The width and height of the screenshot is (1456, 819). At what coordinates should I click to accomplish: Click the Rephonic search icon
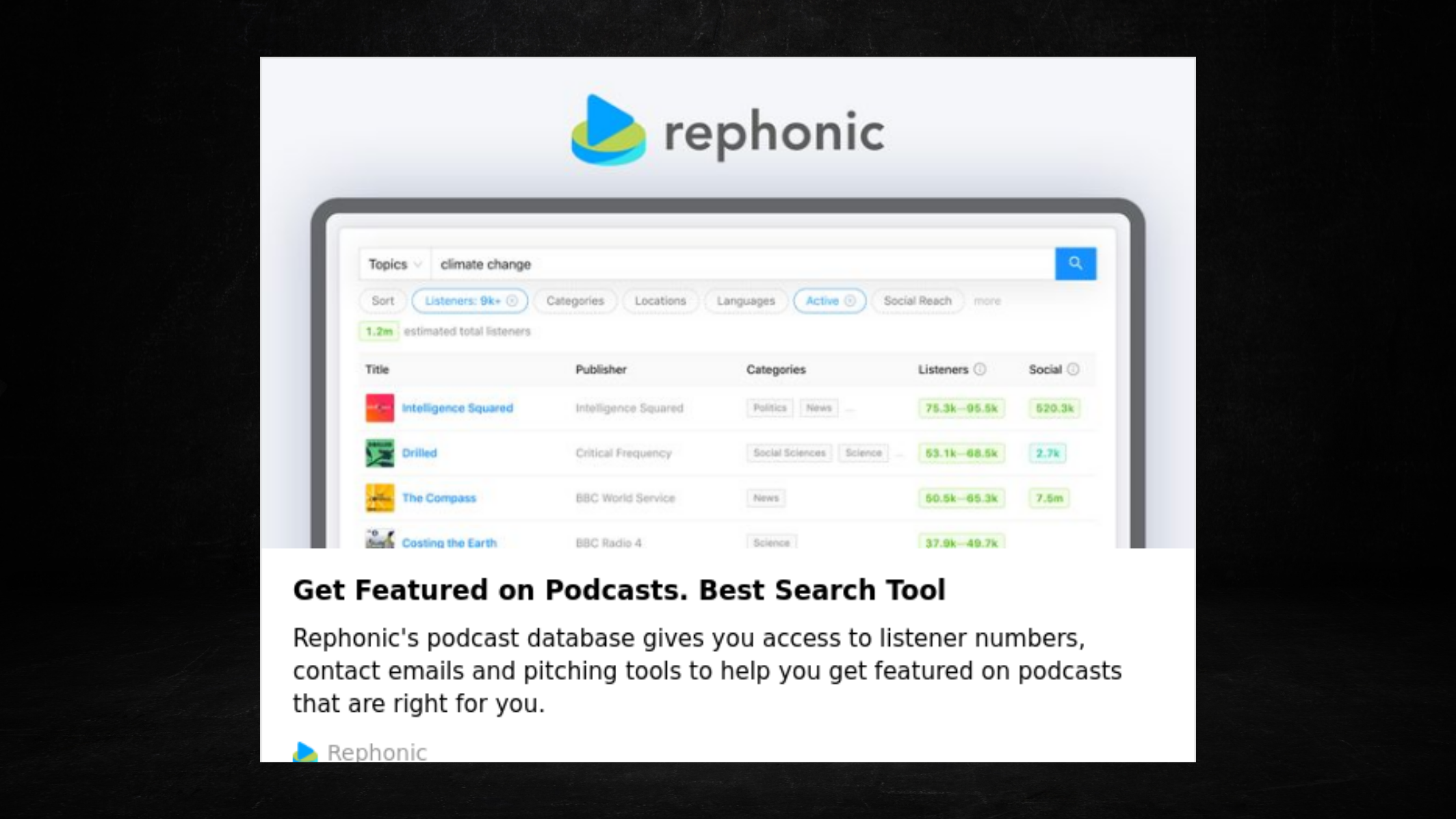1075,263
